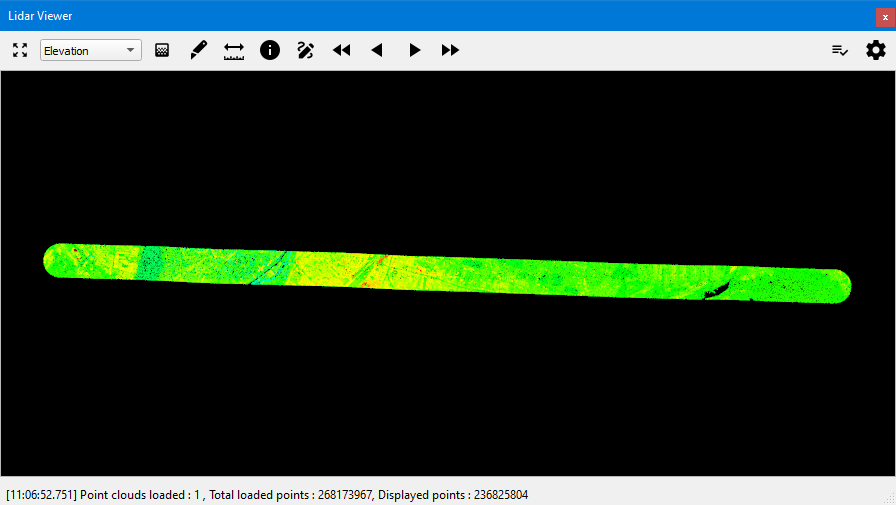Click the green point cloud strip
Image resolution: width=896 pixels, height=505 pixels.
450,273
